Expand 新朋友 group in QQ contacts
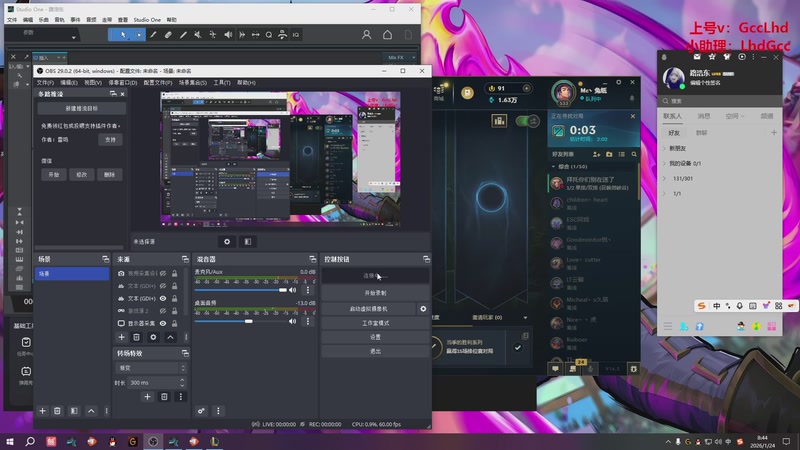The width and height of the screenshot is (800, 450). pyautogui.click(x=664, y=148)
